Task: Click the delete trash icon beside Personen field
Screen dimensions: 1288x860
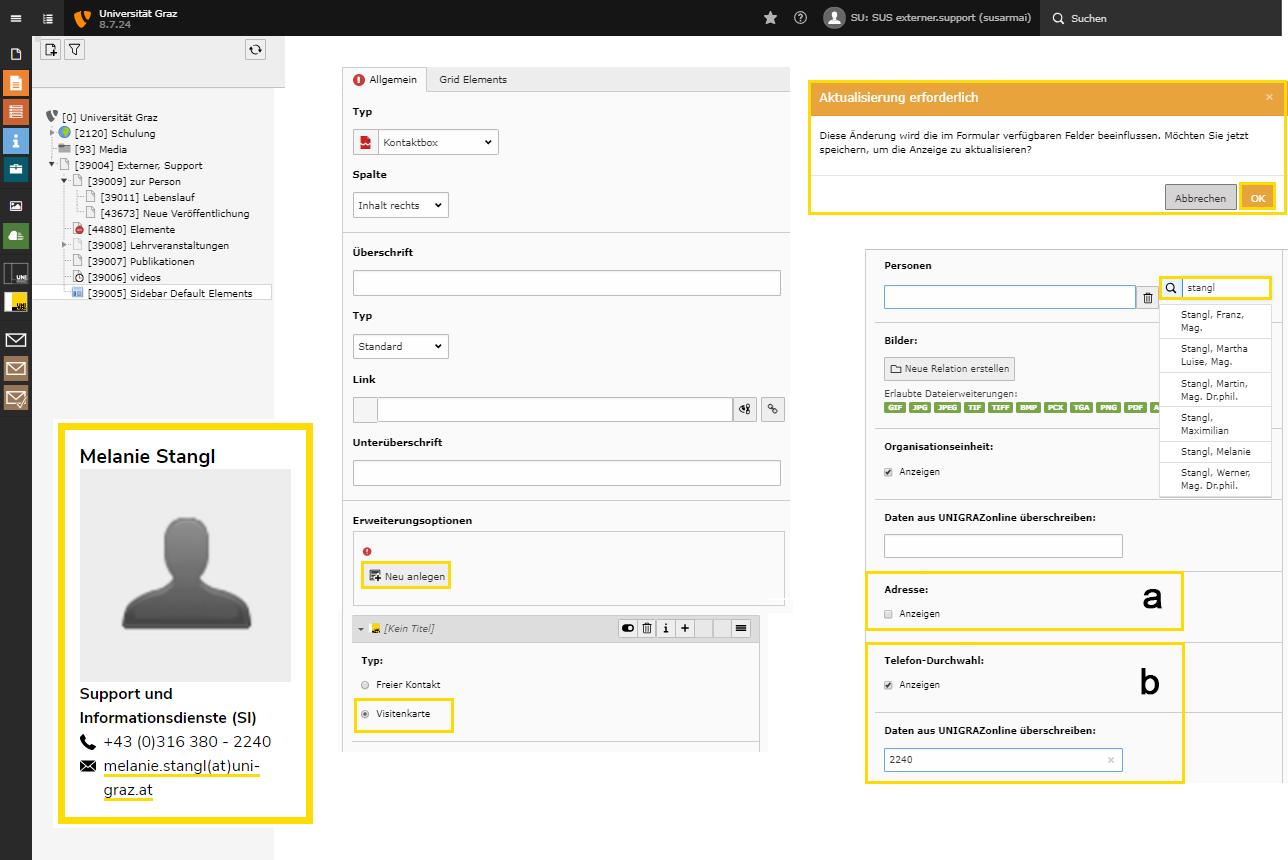Action: pyautogui.click(x=1149, y=297)
